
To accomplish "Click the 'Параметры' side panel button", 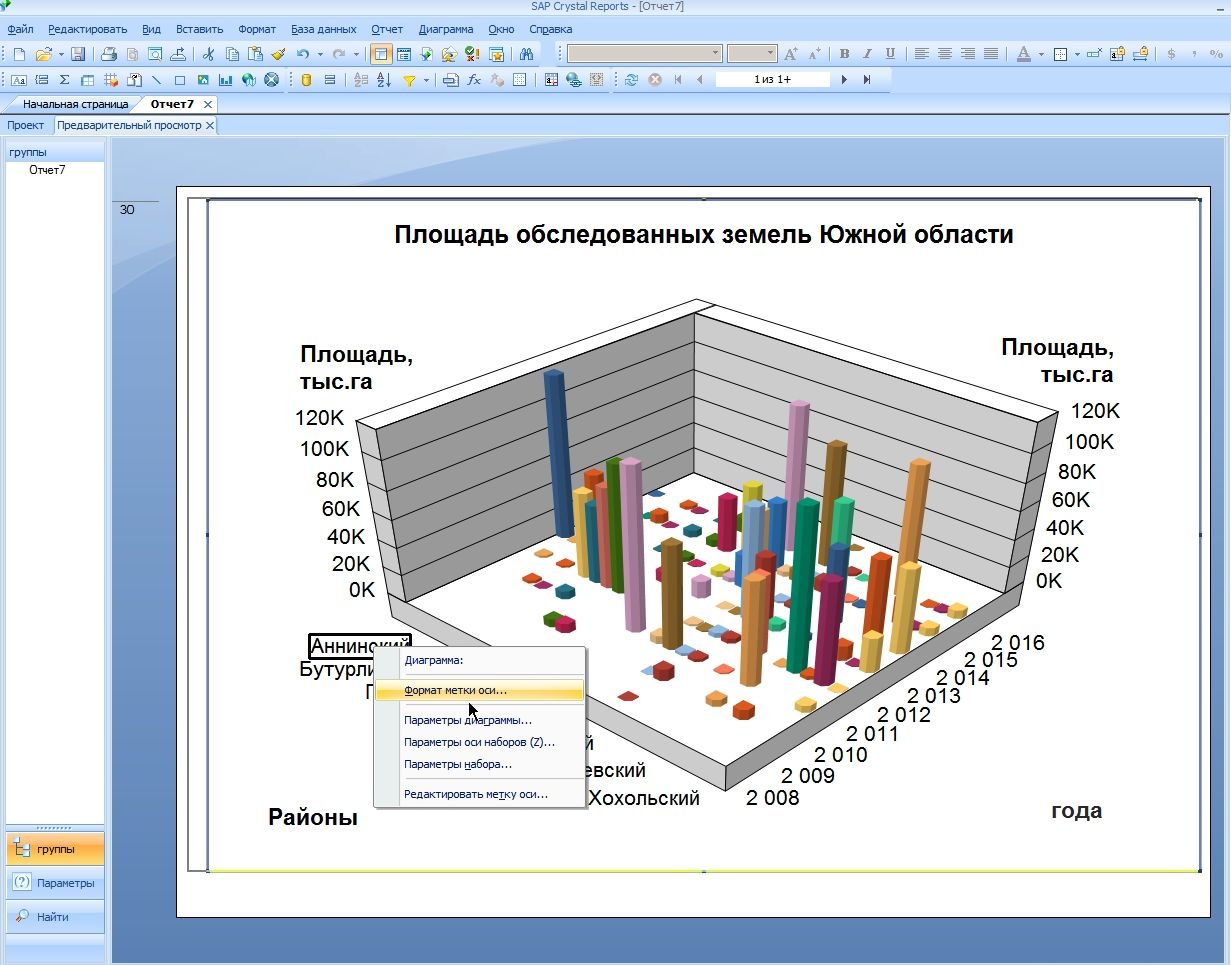I will coord(55,883).
